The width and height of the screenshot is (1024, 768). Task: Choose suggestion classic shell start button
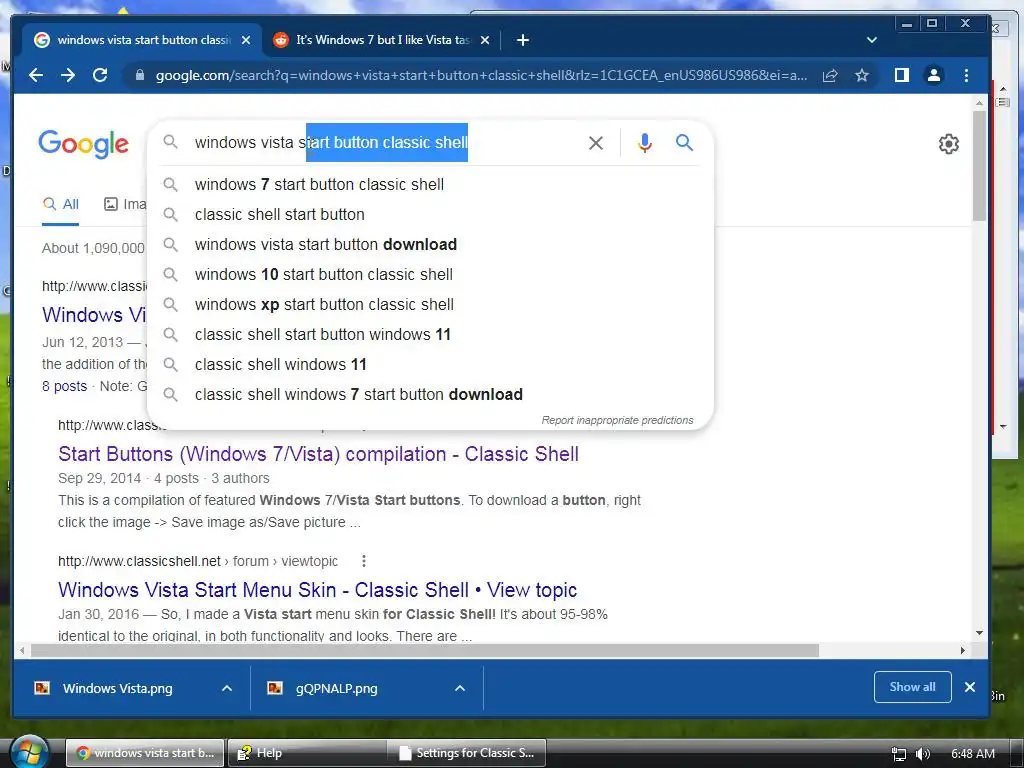pos(430,215)
